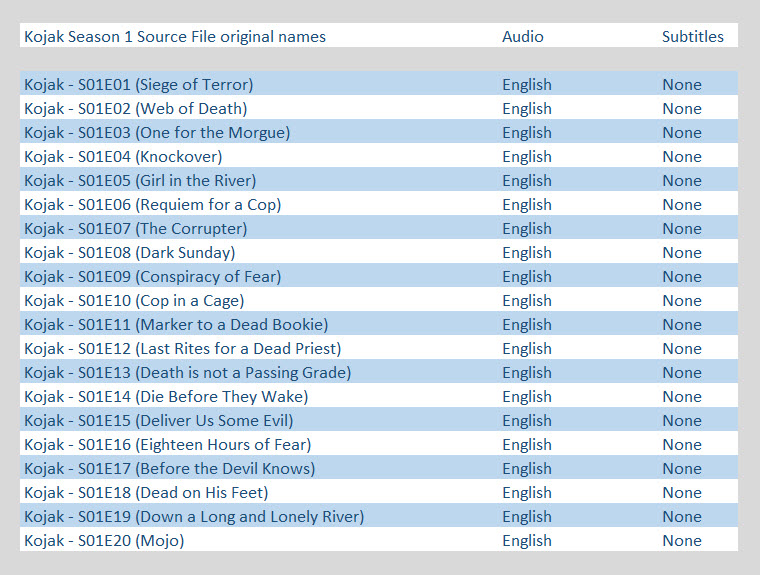Click "Kojak - S01E18 (Dead on His Feet)"
This screenshot has width=760, height=575.
[146, 493]
